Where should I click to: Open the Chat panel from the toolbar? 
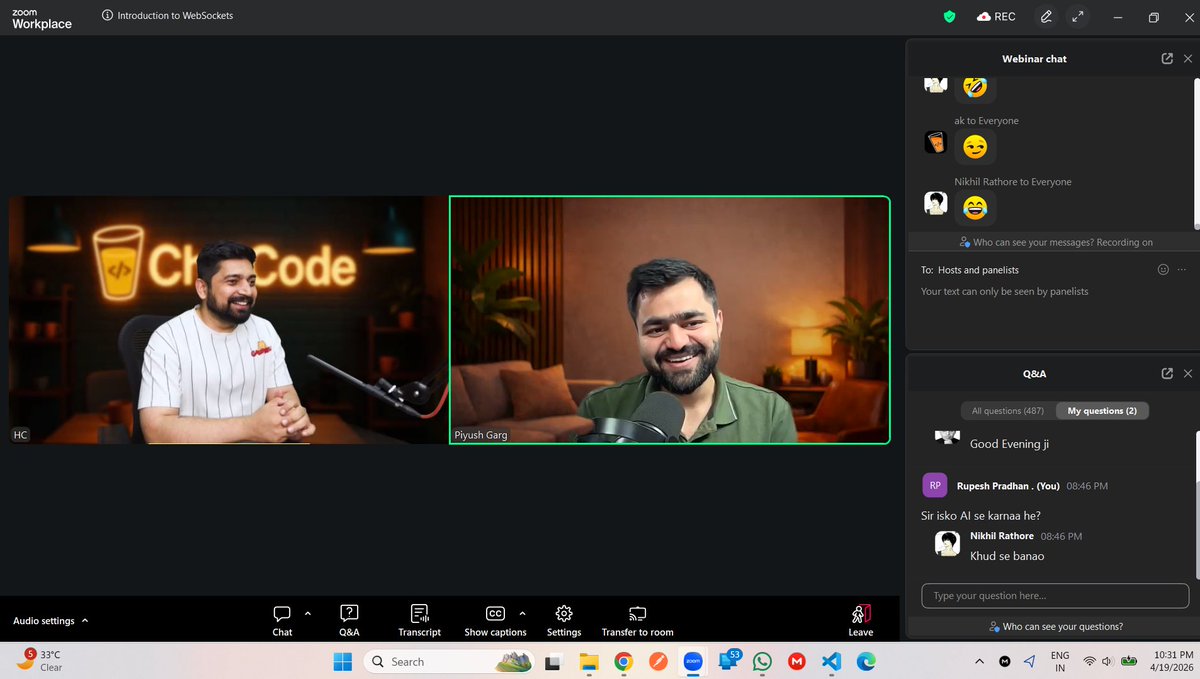(282, 619)
